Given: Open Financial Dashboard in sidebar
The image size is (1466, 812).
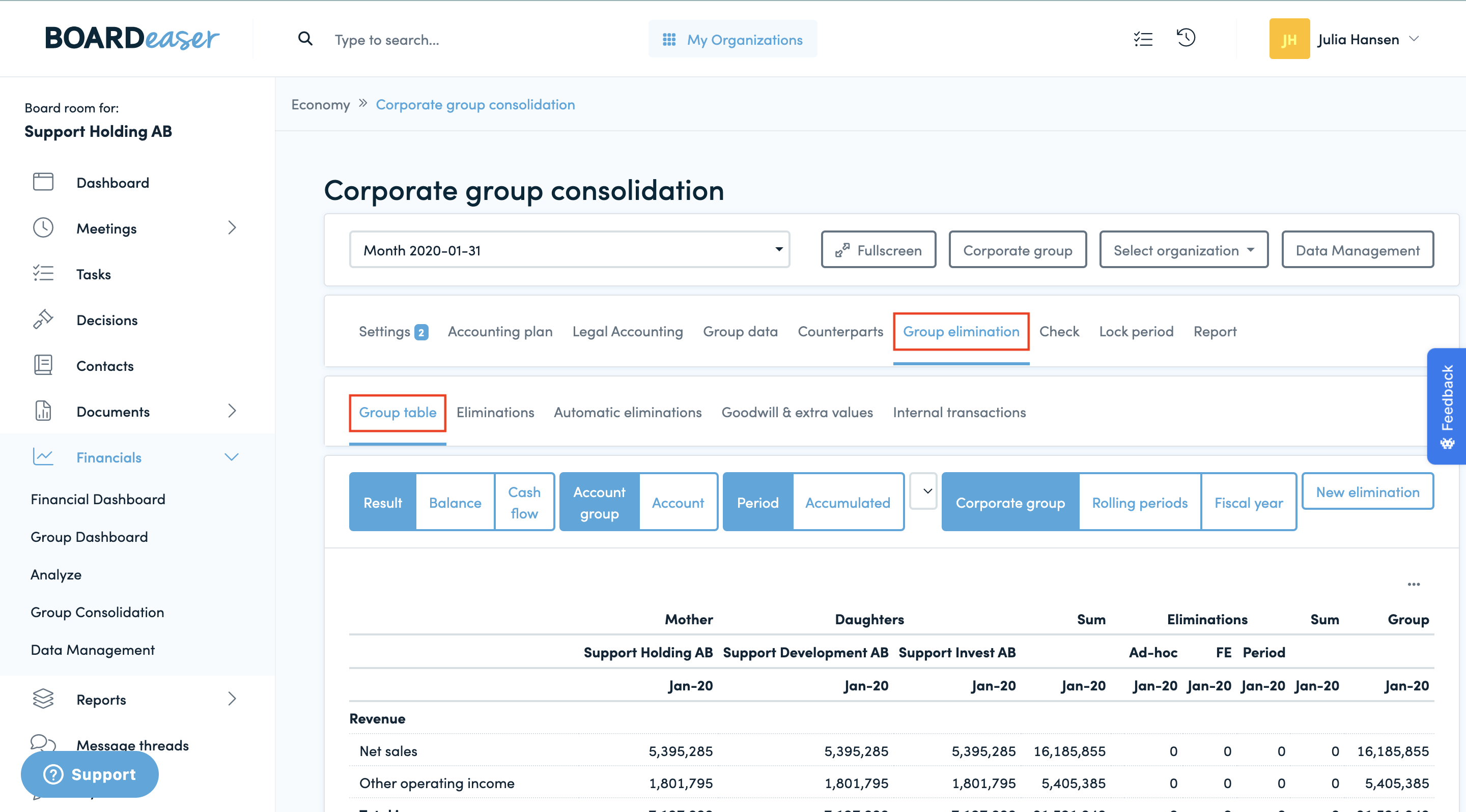Looking at the screenshot, I should (x=98, y=499).
